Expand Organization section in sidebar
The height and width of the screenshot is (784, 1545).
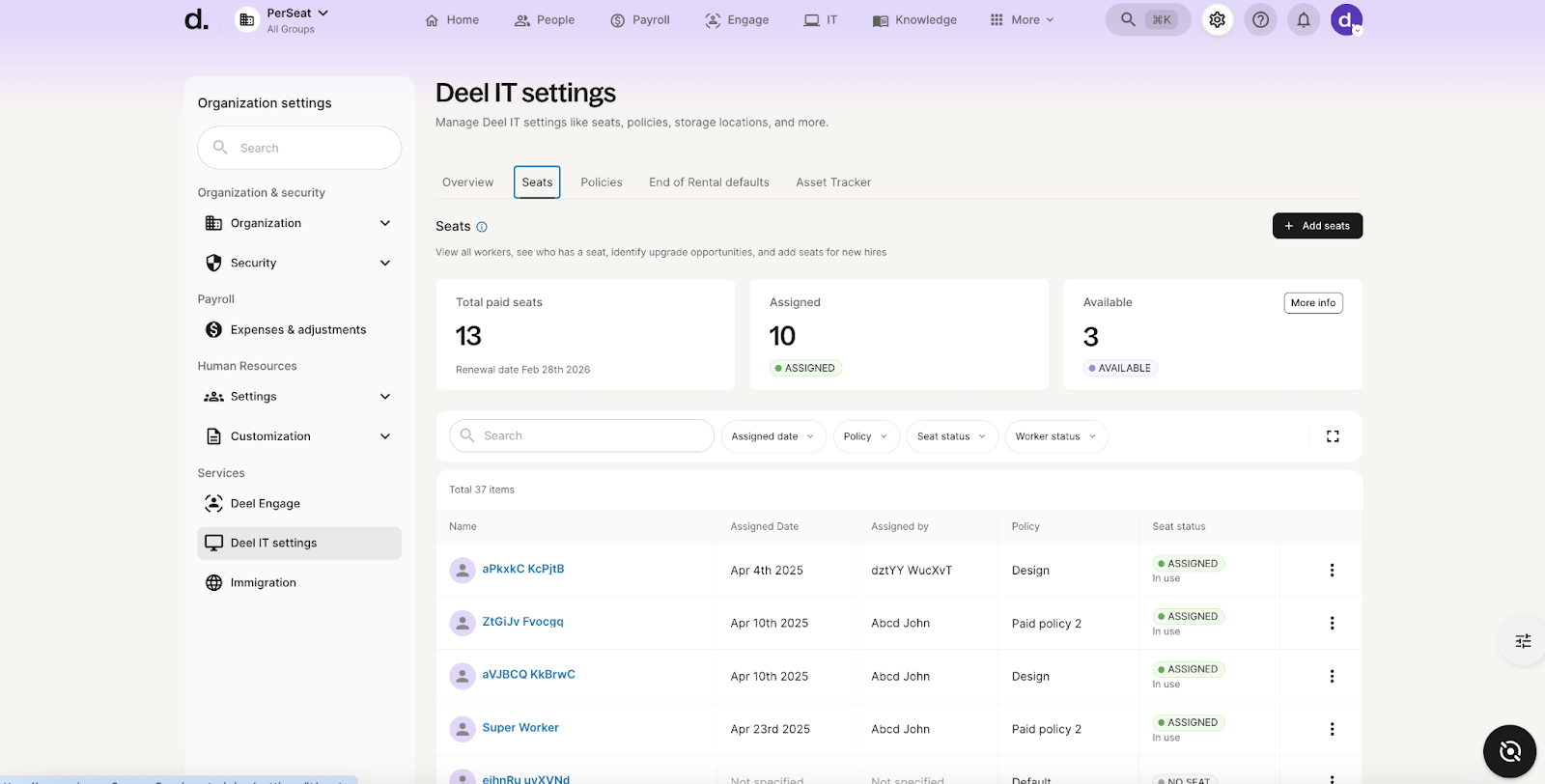click(299, 223)
